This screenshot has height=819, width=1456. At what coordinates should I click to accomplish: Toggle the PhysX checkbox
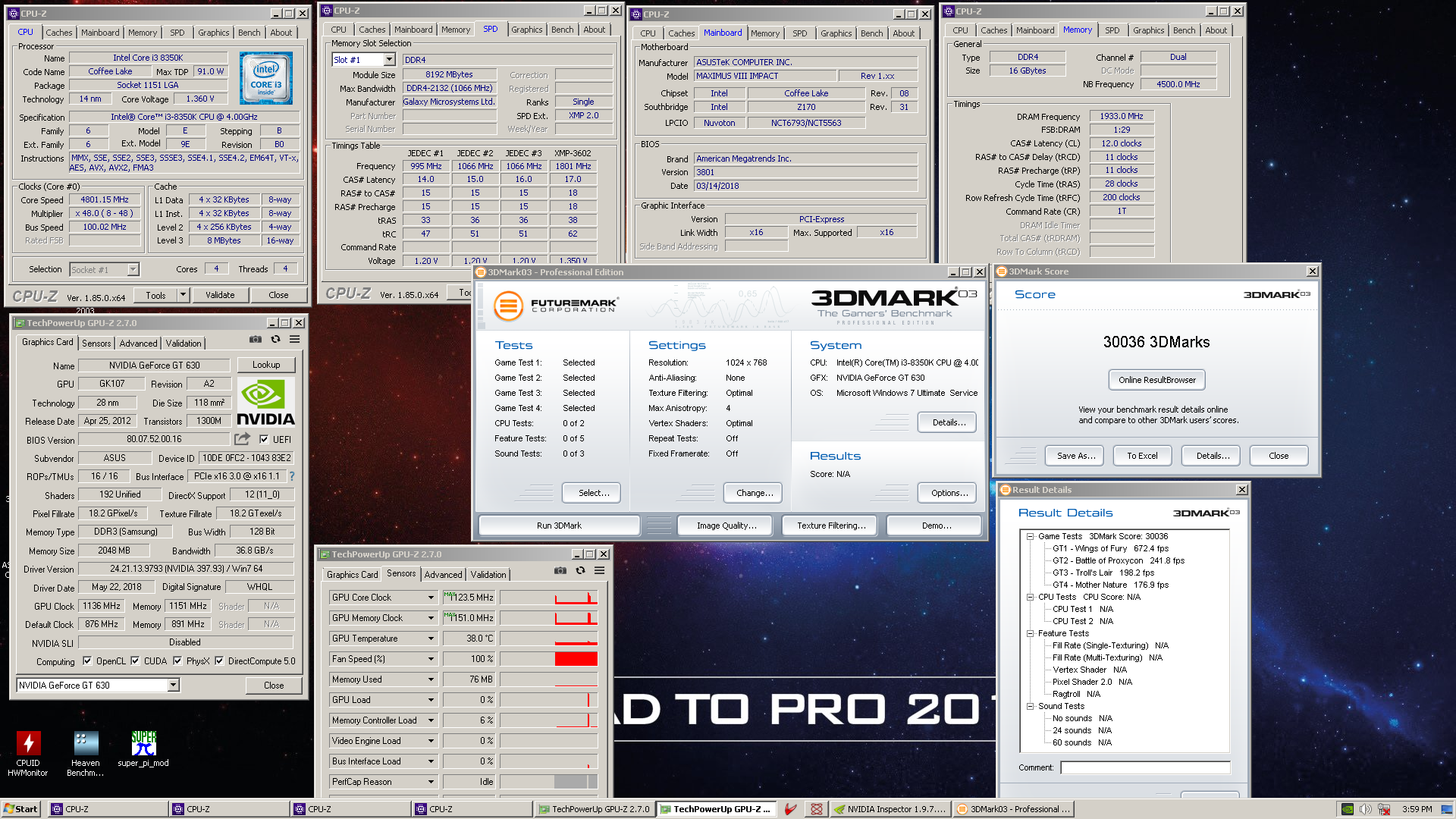pos(177,661)
